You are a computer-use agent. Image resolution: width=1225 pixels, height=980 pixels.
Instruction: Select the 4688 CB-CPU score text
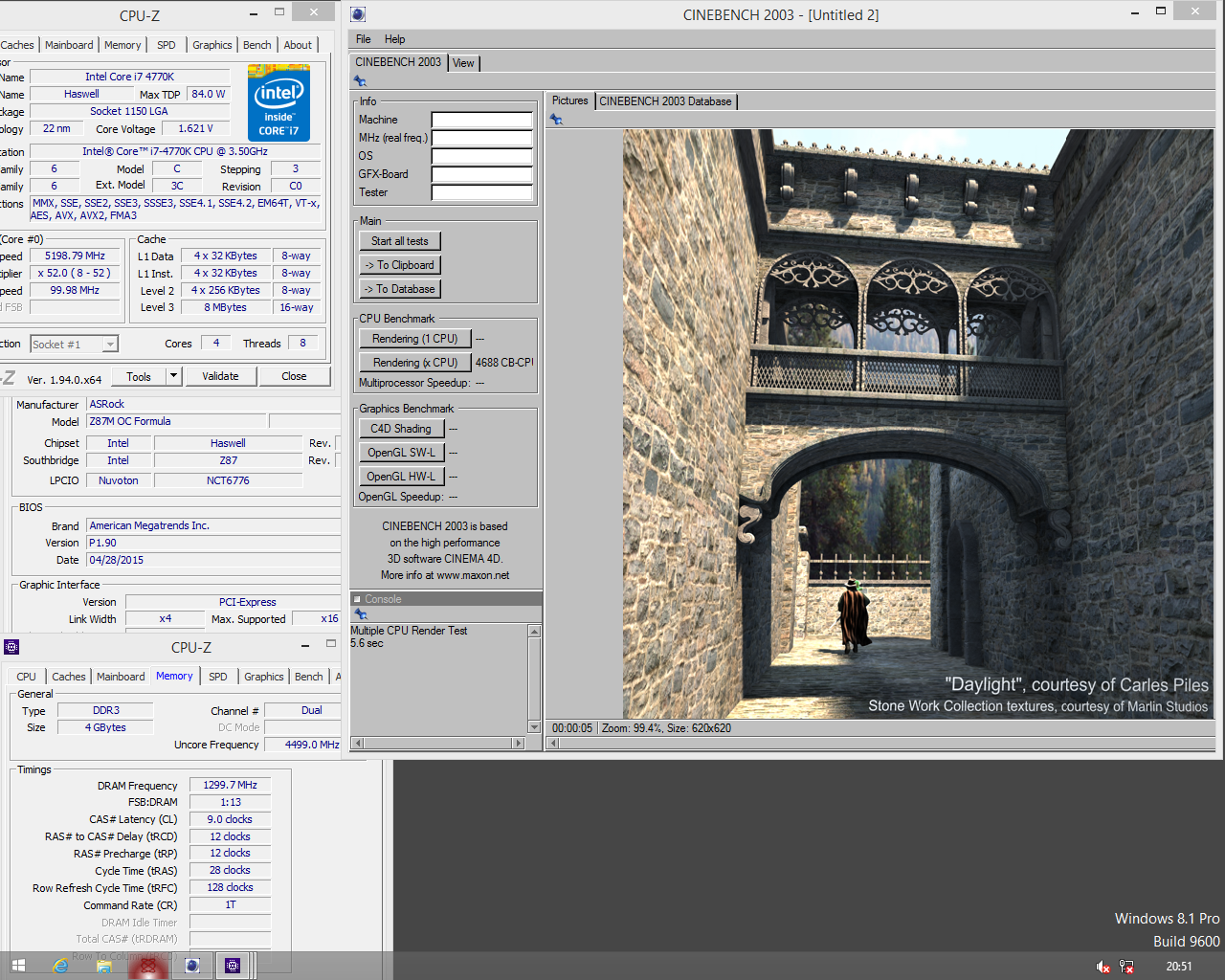click(x=503, y=363)
